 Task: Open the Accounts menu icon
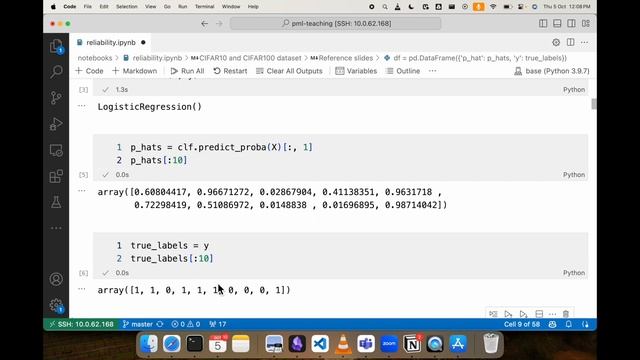point(56,279)
